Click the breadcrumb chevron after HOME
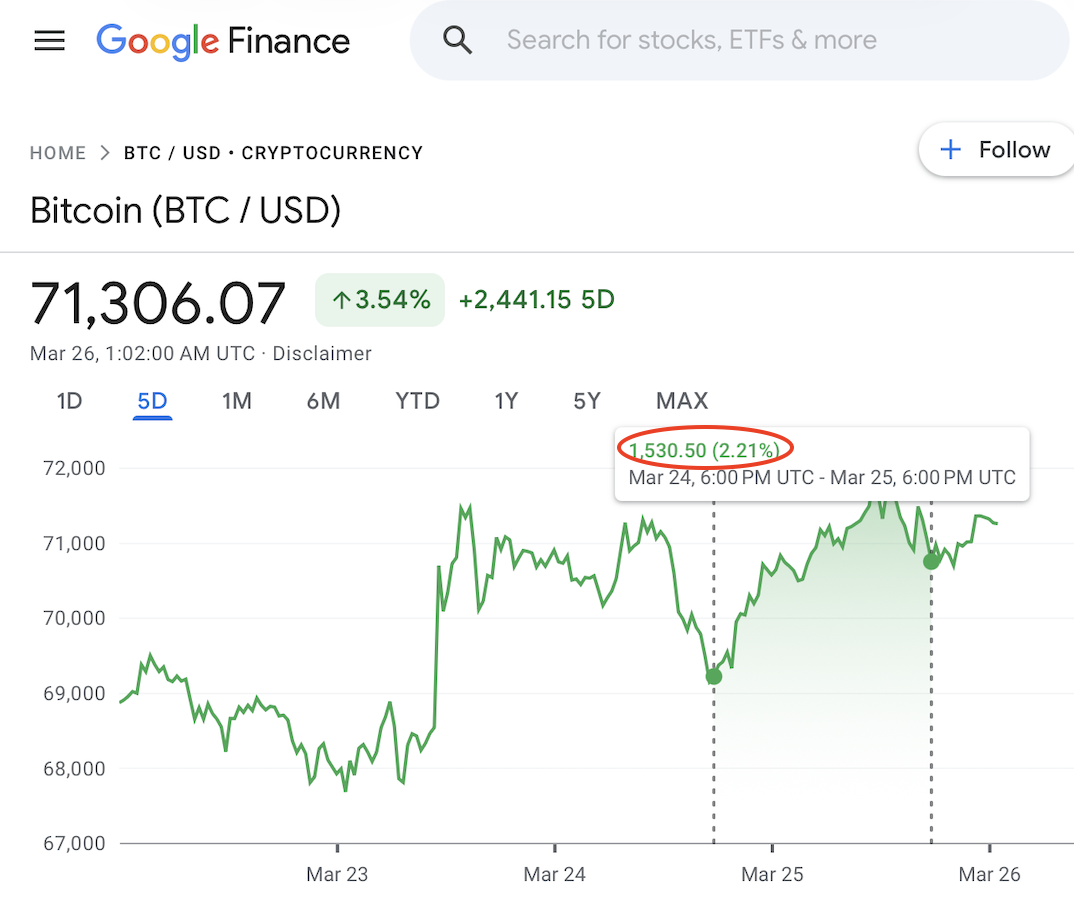This screenshot has height=904, width=1074. click(x=105, y=153)
